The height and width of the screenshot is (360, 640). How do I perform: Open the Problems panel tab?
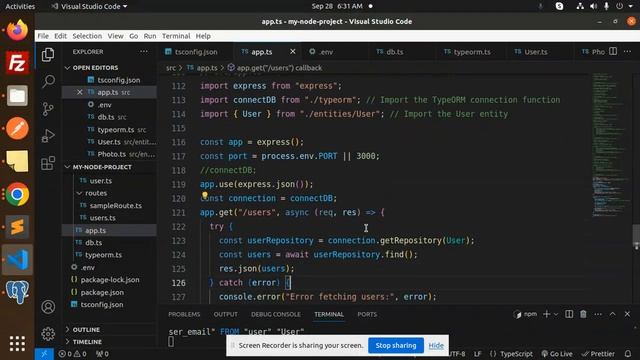click(184, 314)
